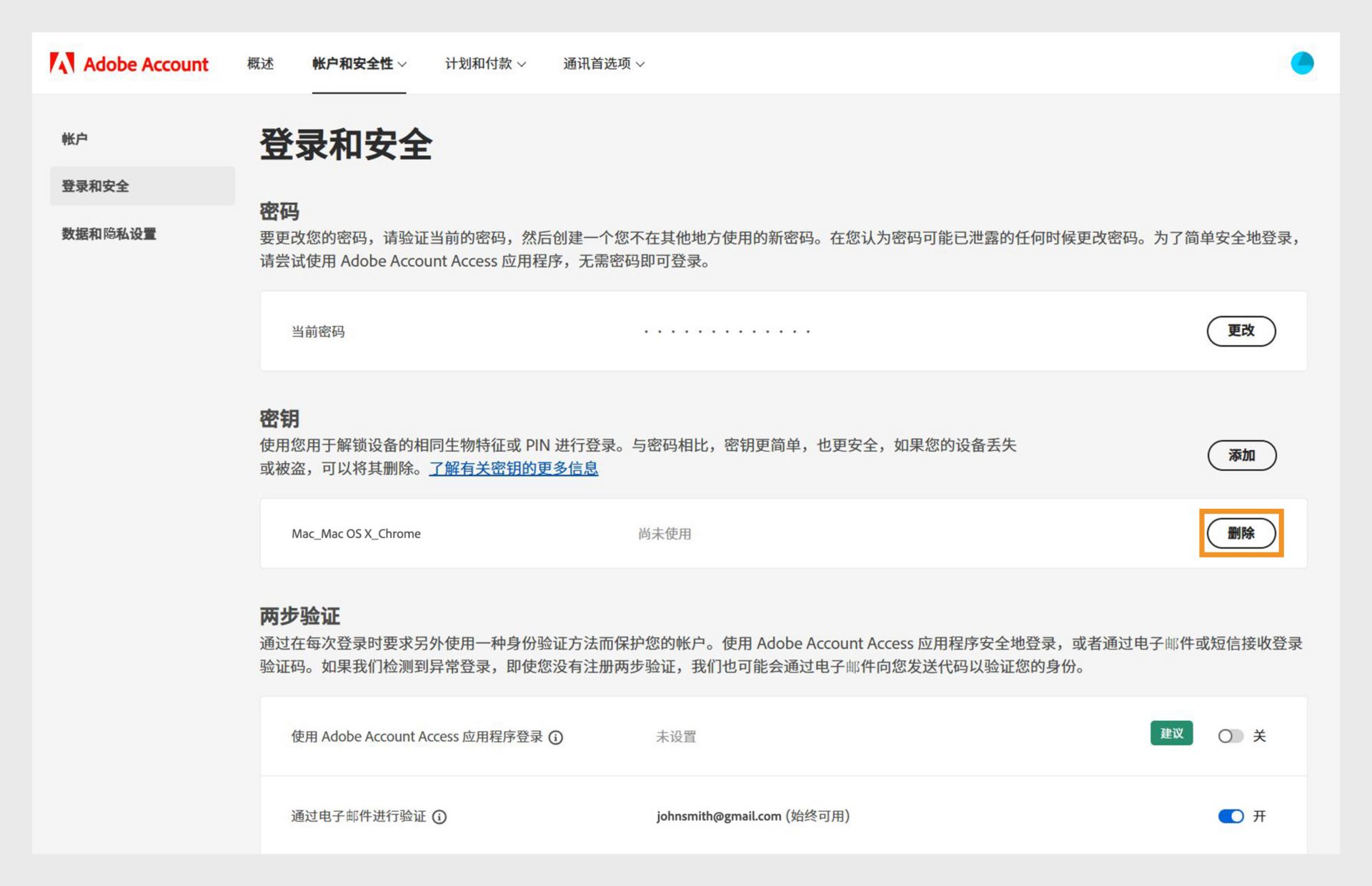1372x886 pixels.
Task: Go to the 概述 tab
Action: [x=260, y=64]
